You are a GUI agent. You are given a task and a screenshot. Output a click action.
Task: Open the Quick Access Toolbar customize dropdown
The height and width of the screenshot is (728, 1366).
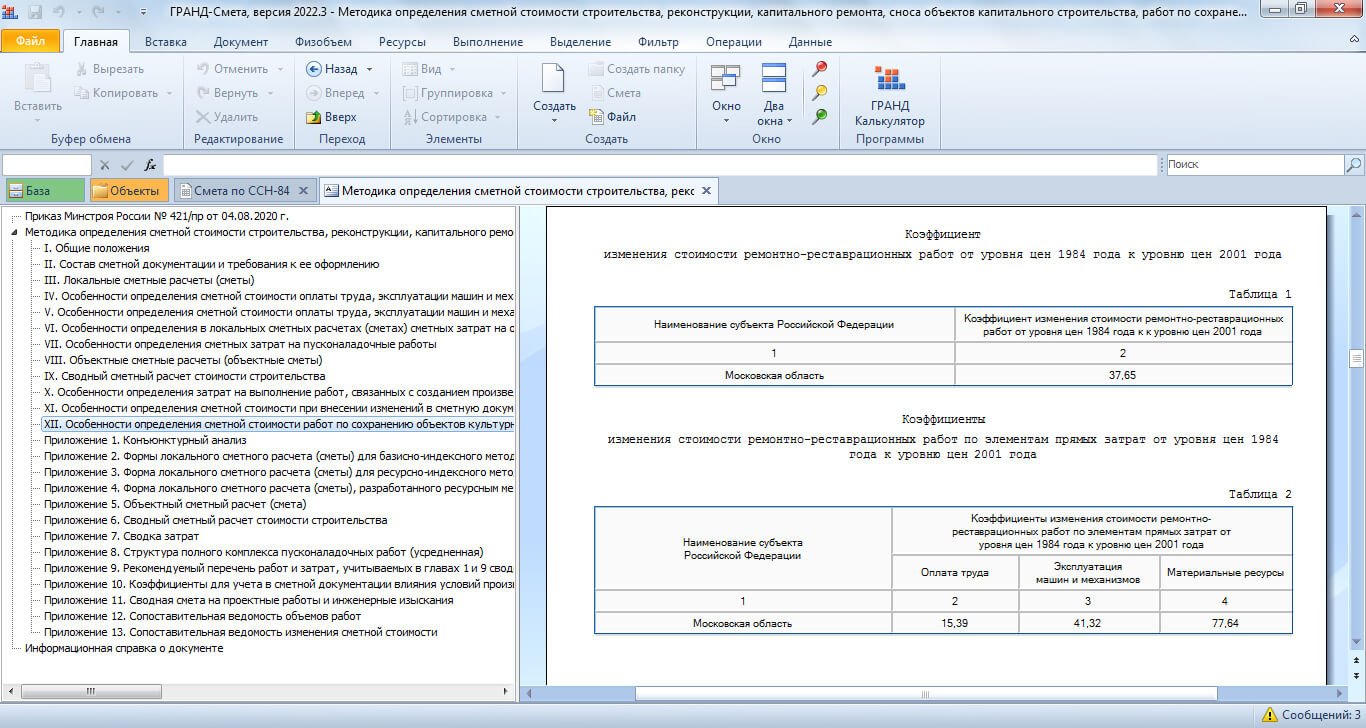click(x=145, y=12)
